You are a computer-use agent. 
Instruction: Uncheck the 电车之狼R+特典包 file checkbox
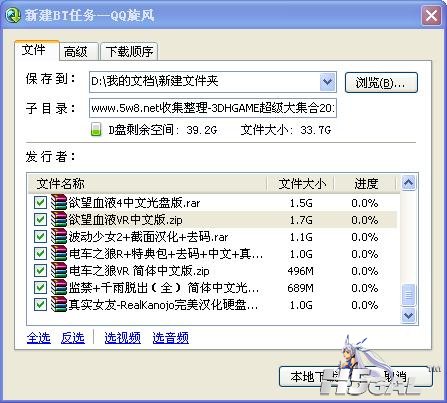[x=40, y=253]
